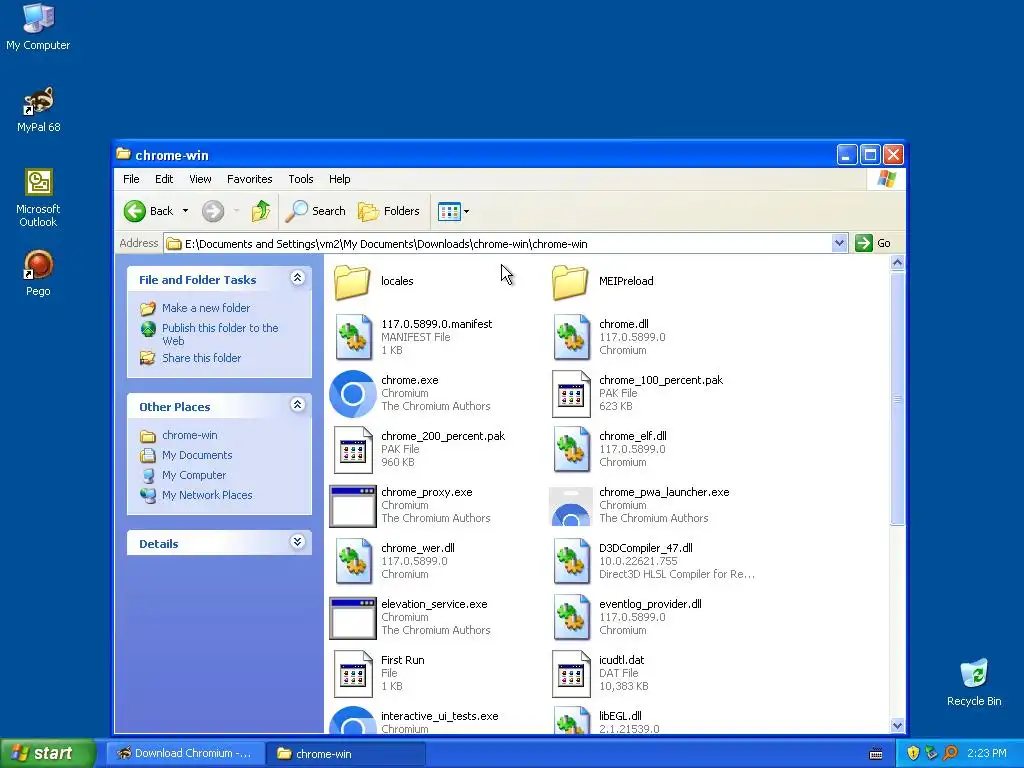The image size is (1024, 768).
Task: Go to My Computer in Other Places
Action: tap(194, 475)
